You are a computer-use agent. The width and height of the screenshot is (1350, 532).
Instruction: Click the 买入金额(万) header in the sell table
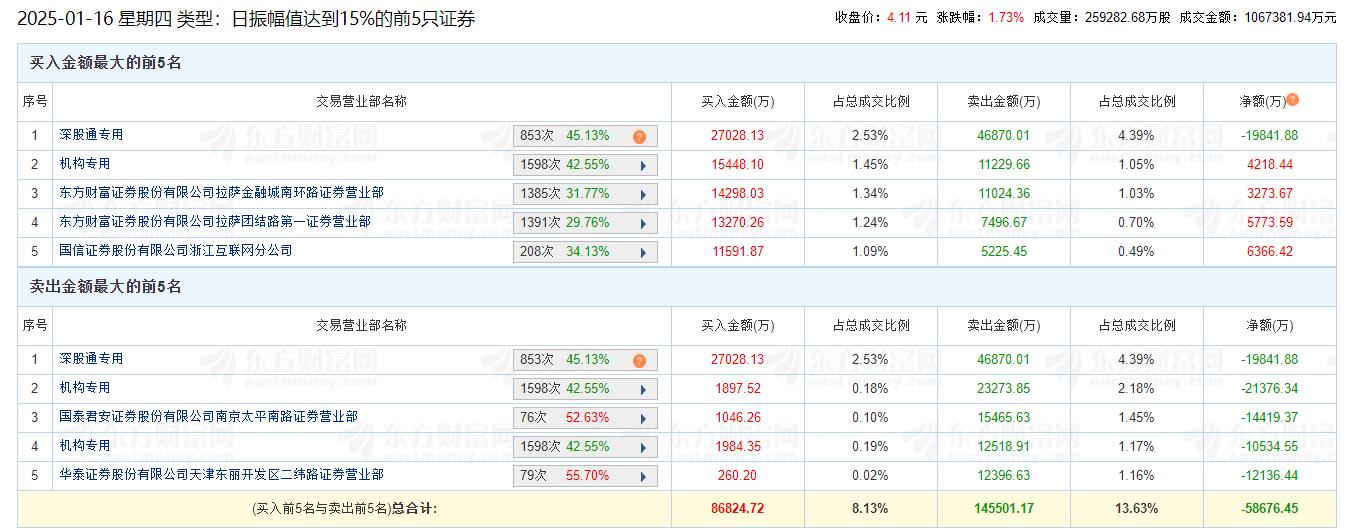click(x=737, y=326)
